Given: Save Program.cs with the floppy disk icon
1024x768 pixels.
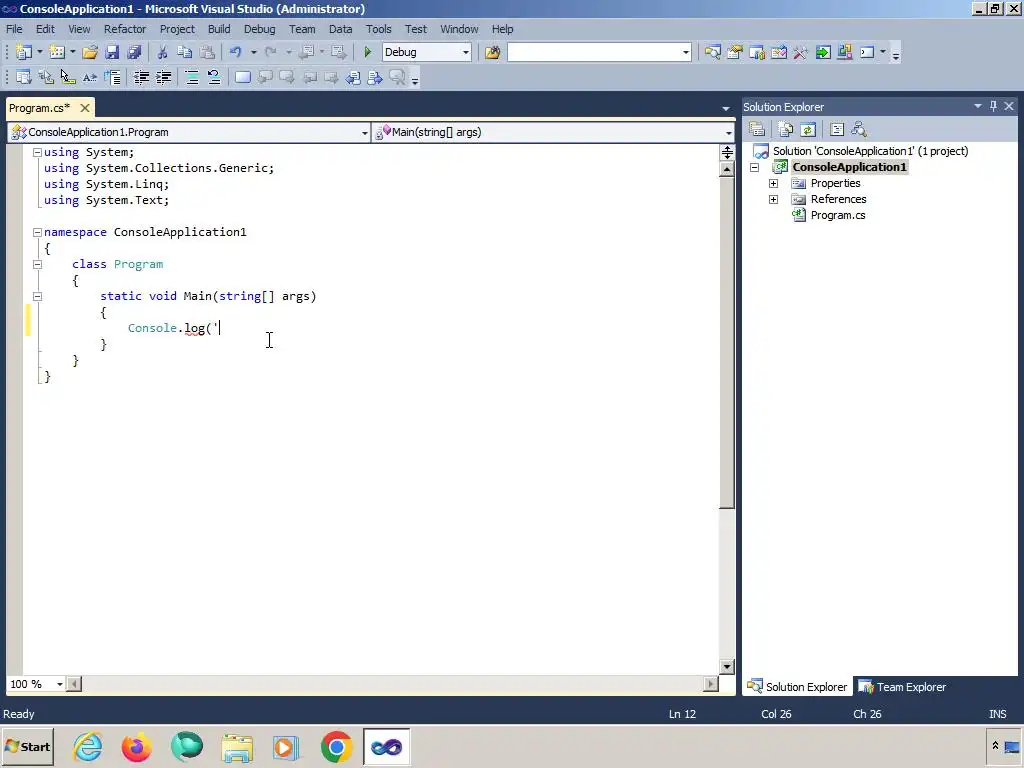Looking at the screenshot, I should click(x=112, y=52).
